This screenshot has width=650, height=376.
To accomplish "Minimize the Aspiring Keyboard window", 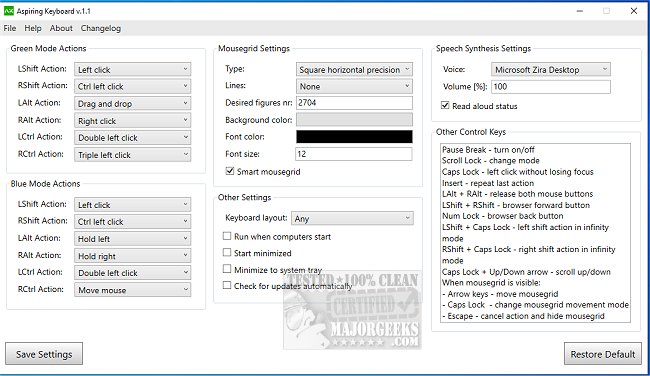I will [580, 11].
